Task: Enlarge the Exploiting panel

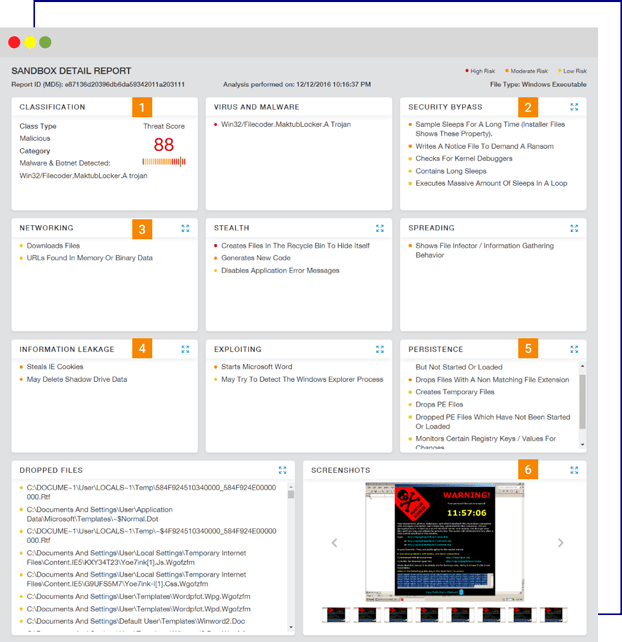Action: coord(379,350)
